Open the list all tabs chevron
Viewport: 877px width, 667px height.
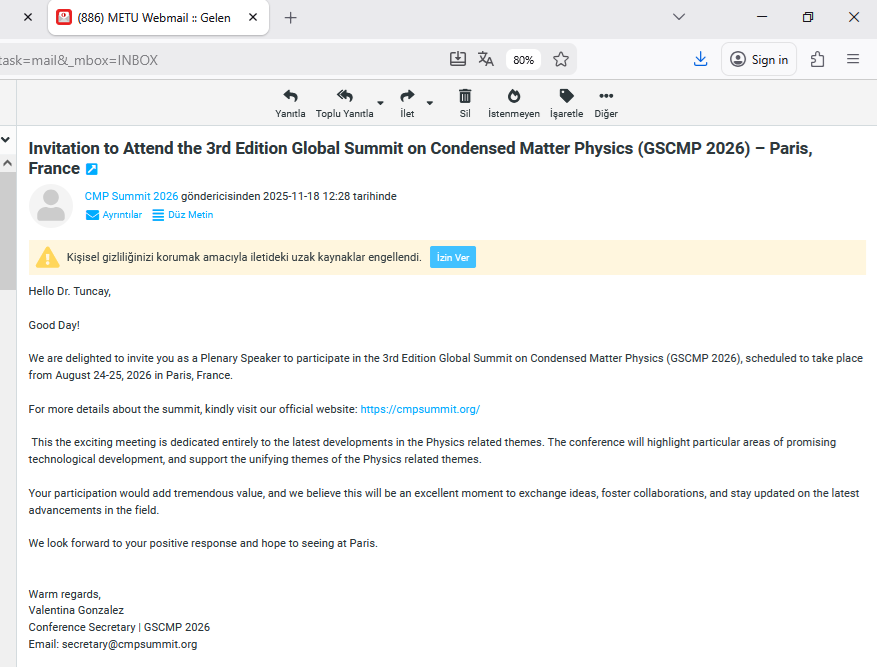(679, 17)
